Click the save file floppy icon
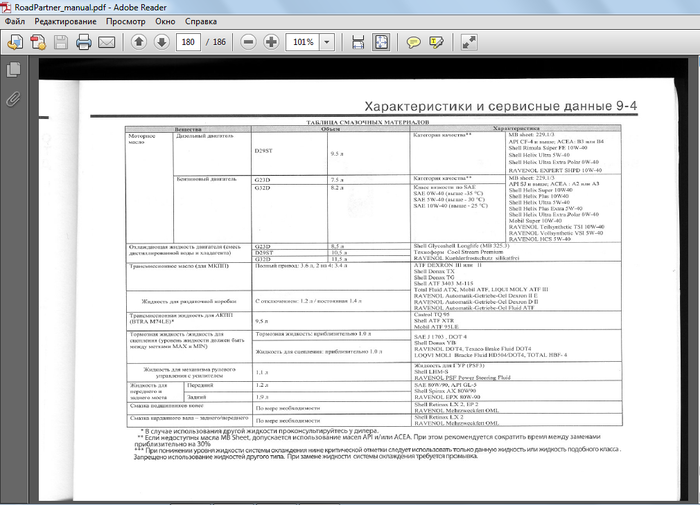This screenshot has height=505, width=700. pyautogui.click(x=61, y=42)
